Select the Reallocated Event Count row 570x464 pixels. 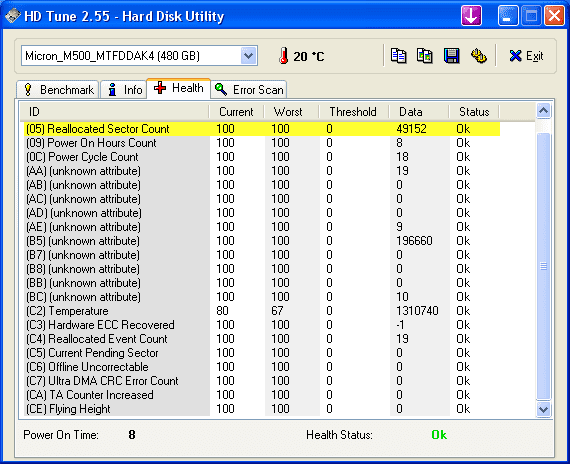[x=262, y=339]
